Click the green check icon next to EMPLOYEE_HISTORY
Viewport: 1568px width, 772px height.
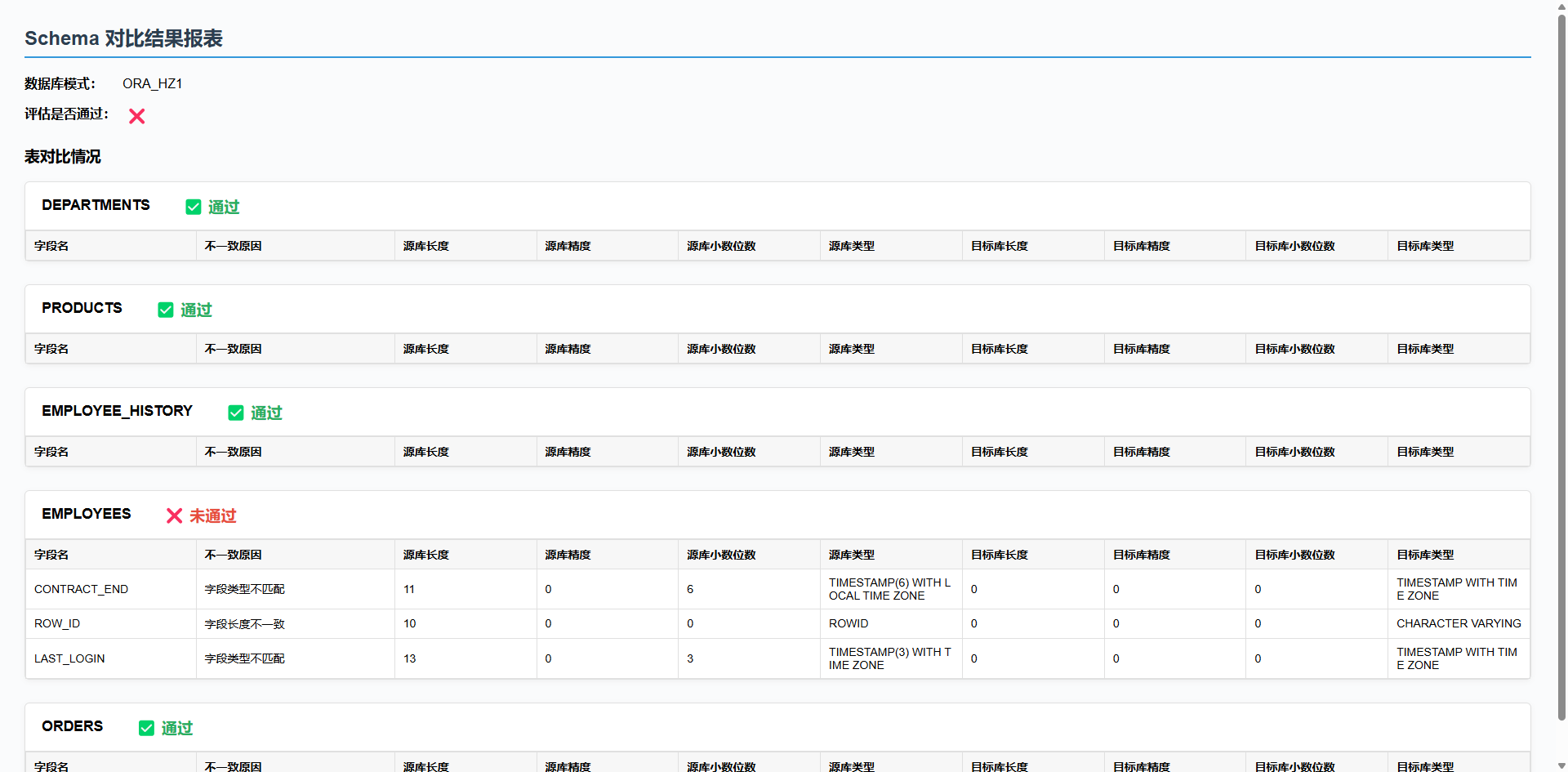[x=236, y=413]
